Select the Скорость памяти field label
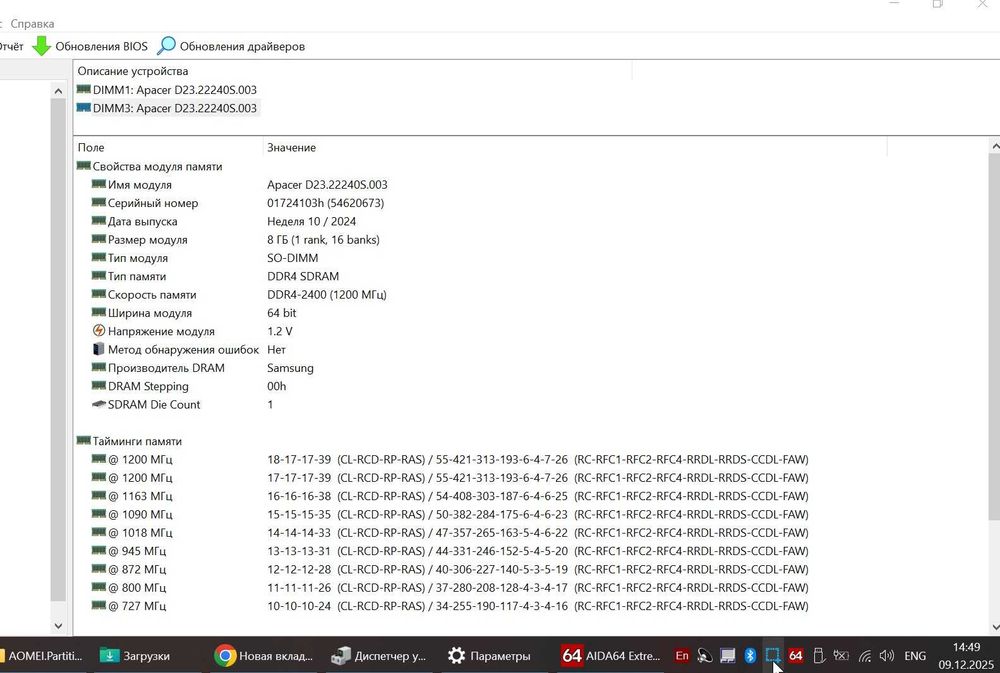This screenshot has height=673, width=1000. [x=152, y=295]
